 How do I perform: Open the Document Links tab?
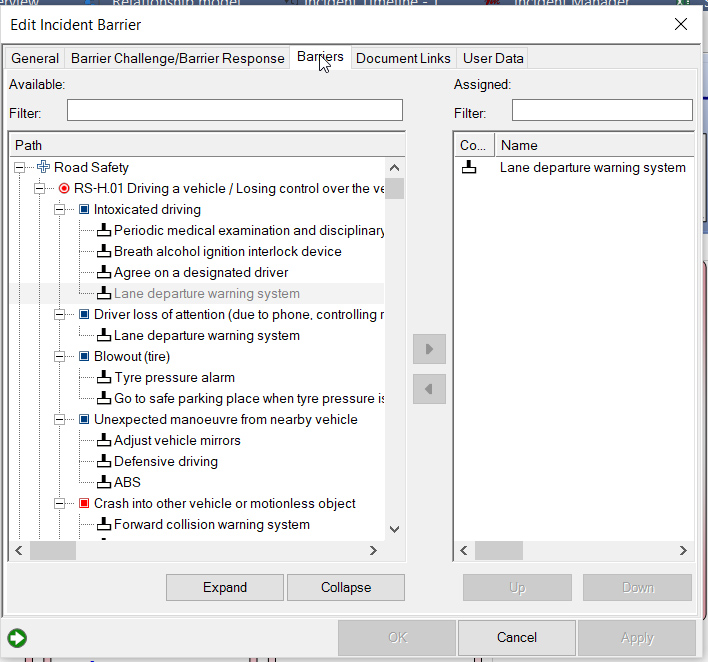coord(403,58)
